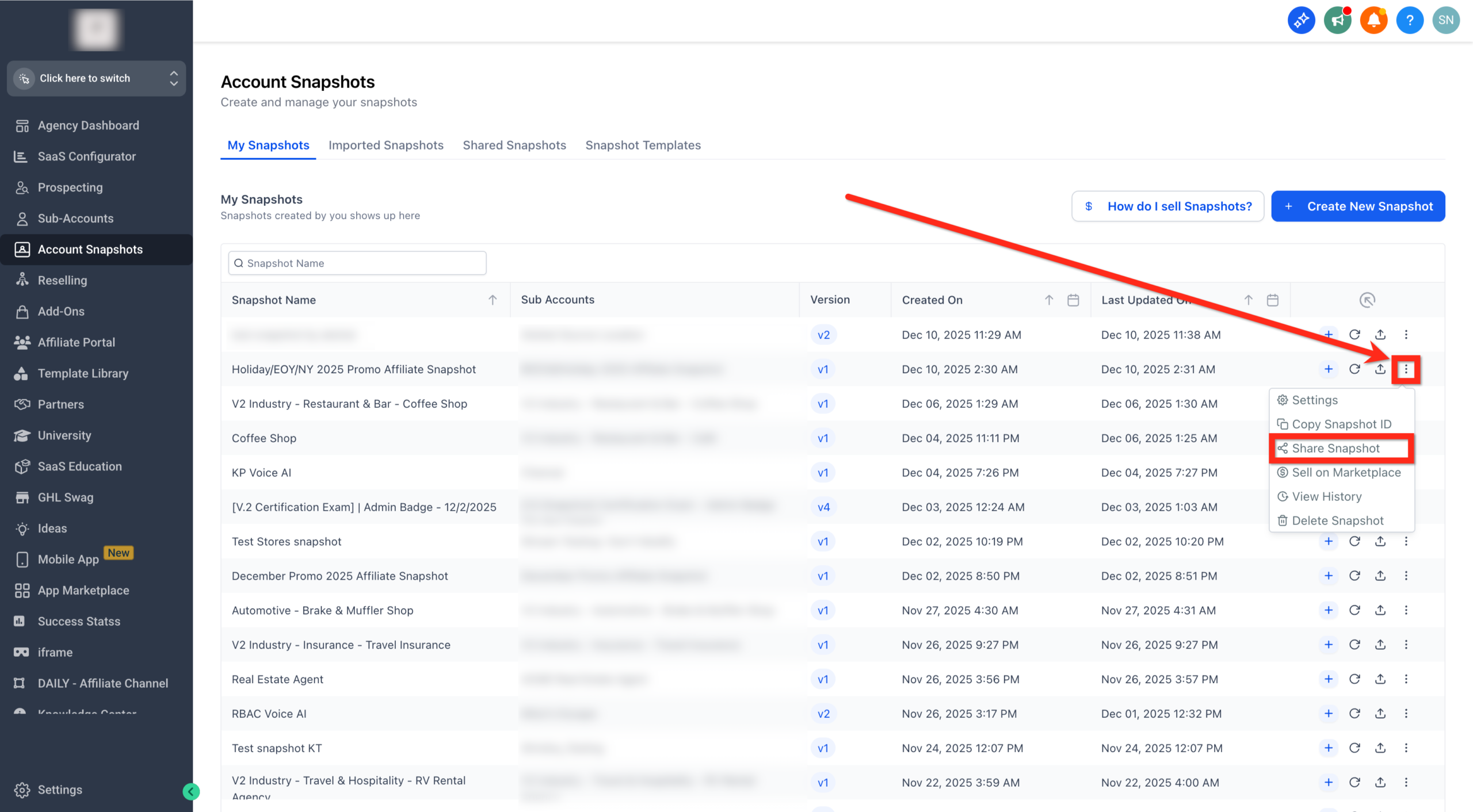Collapse the sidebar with green arrow

pyautogui.click(x=191, y=792)
